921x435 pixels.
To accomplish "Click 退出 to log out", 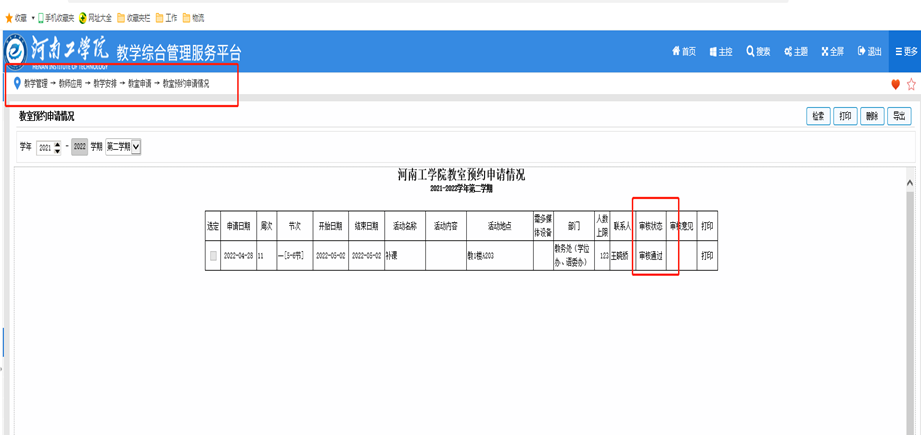I will point(869,52).
